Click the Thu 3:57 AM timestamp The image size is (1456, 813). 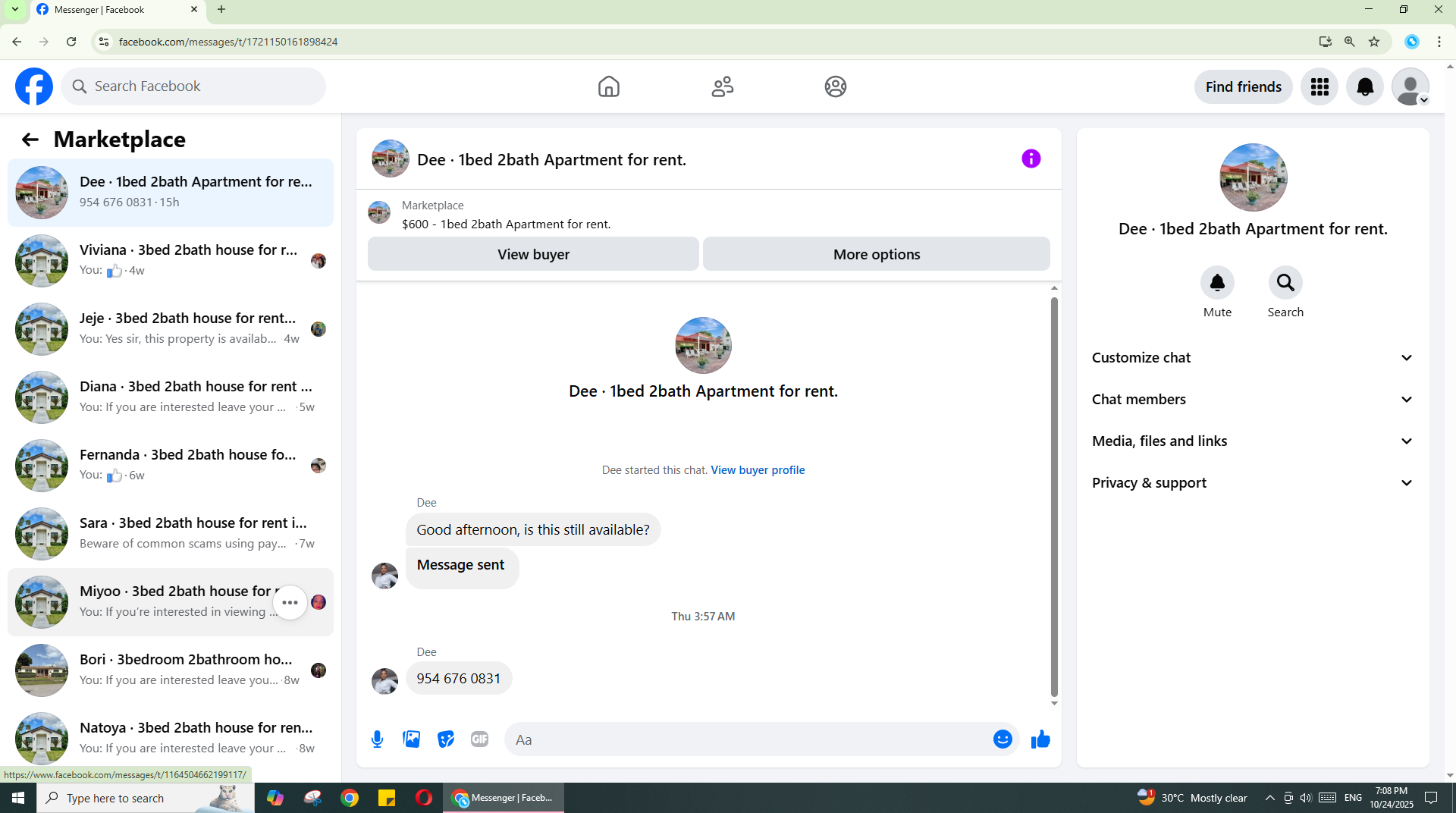(703, 617)
